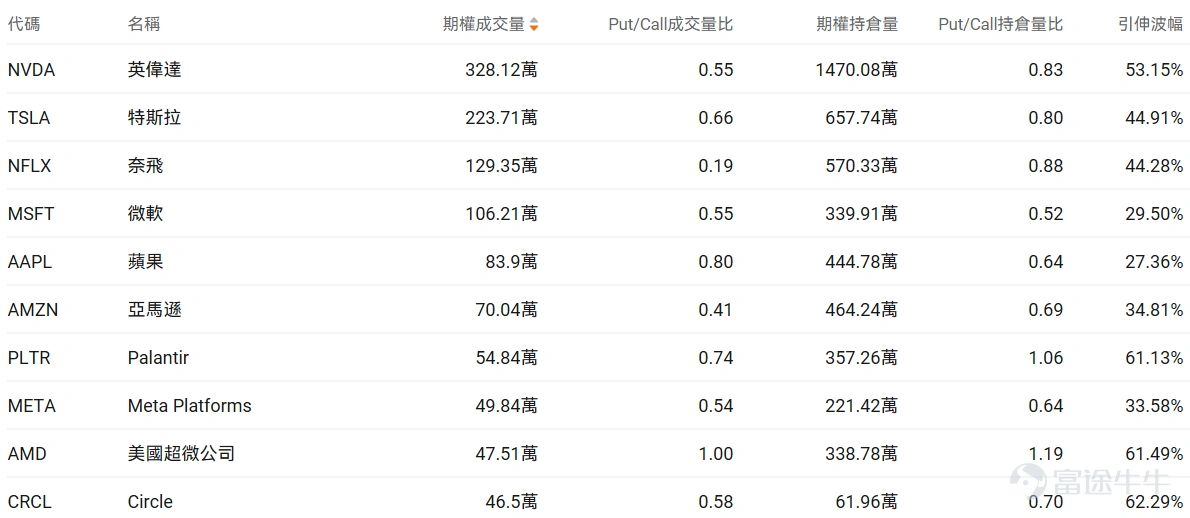Click AAPL volume 83.9萬
Image resolution: width=1190 pixels, height=518 pixels.
pyautogui.click(x=512, y=262)
